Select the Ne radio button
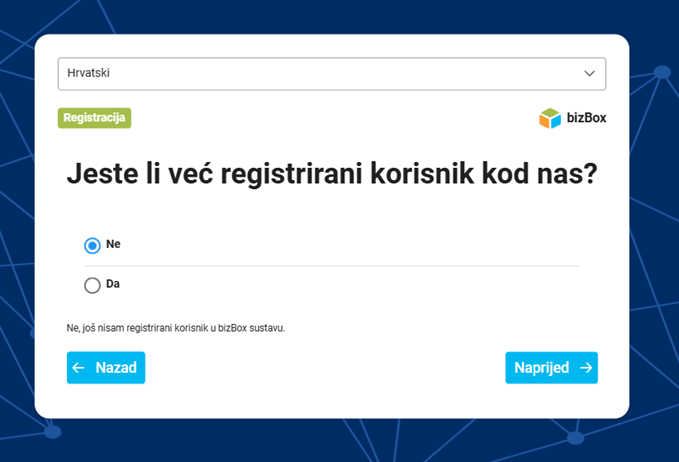679x462 pixels. [92, 246]
